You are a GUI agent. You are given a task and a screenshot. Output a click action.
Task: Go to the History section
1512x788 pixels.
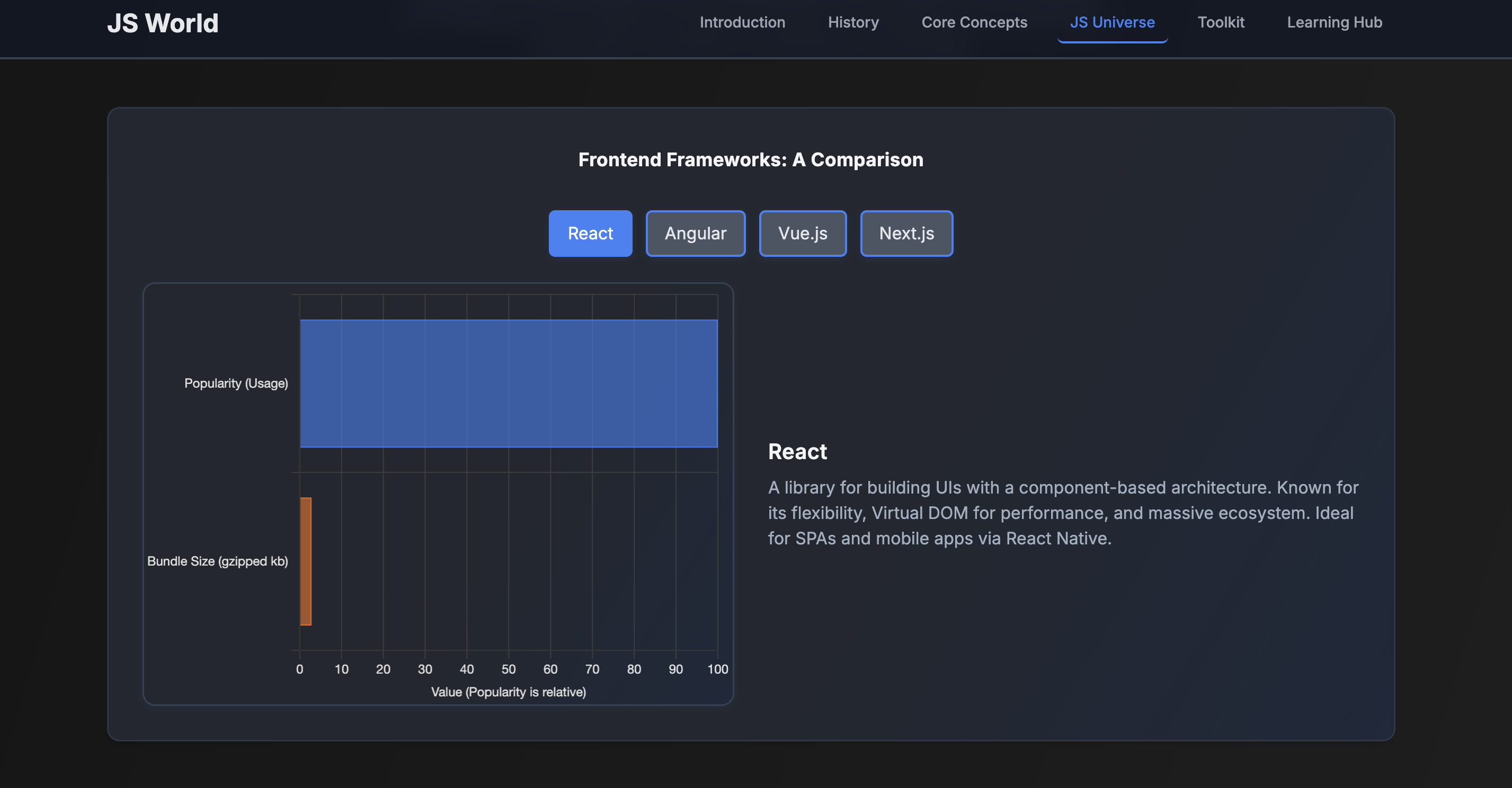coord(853,22)
